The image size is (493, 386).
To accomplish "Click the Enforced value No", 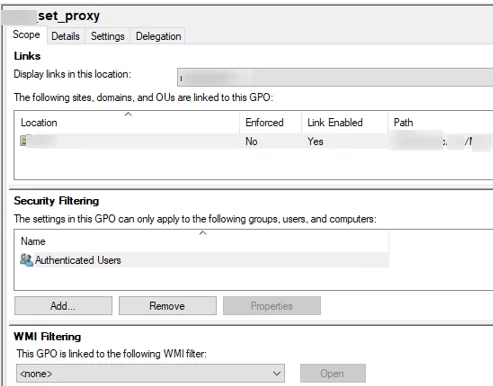I will coord(251,142).
